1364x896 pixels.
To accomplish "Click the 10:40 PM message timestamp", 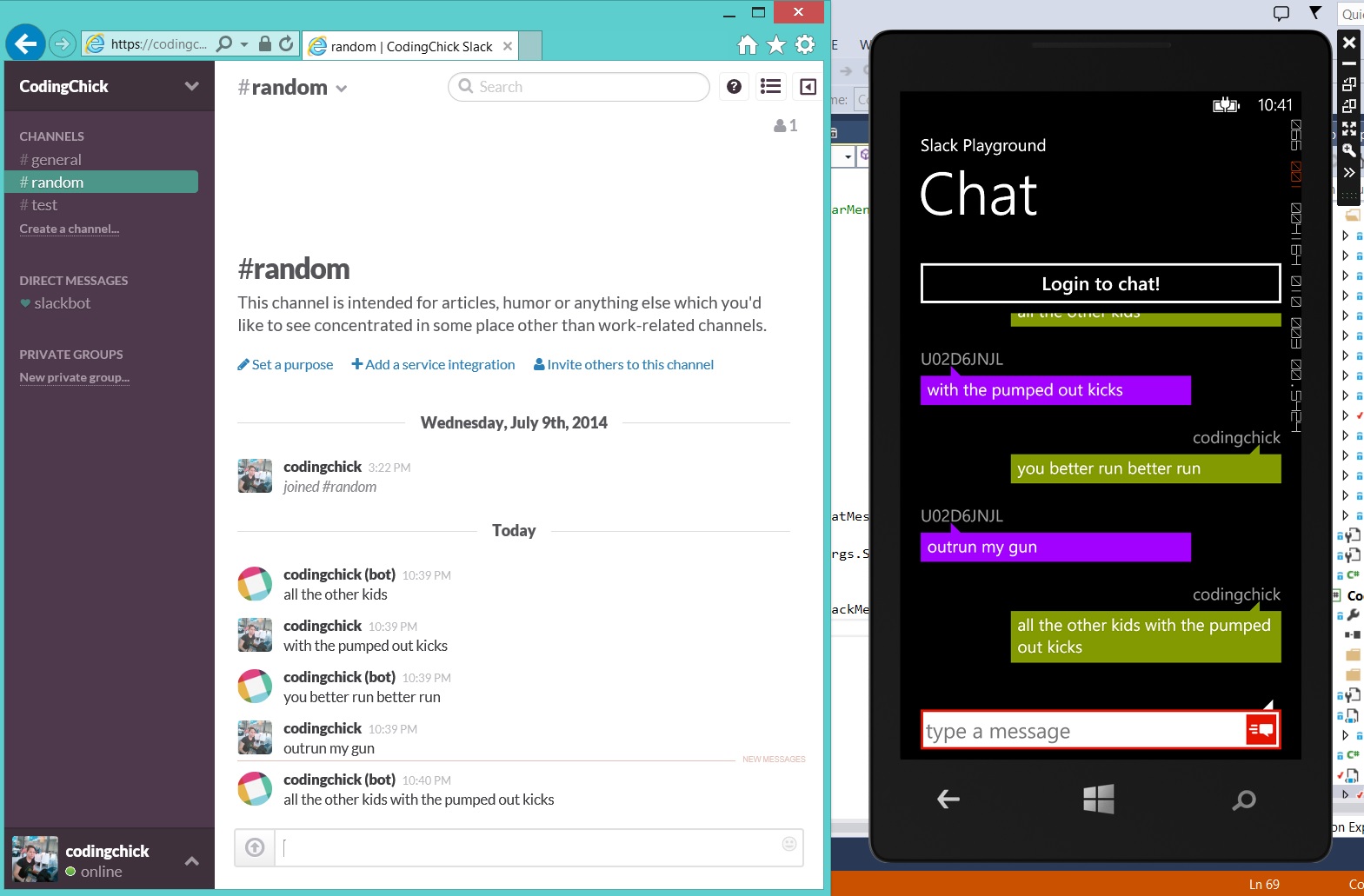I will tap(427, 780).
